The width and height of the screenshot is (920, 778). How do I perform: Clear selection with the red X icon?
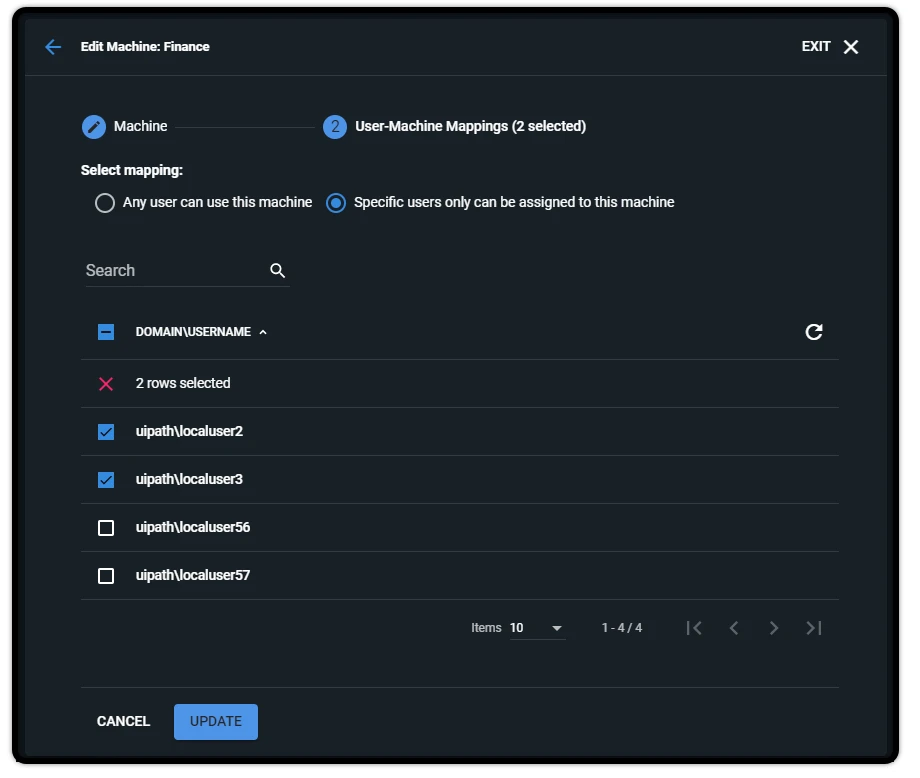tap(106, 384)
